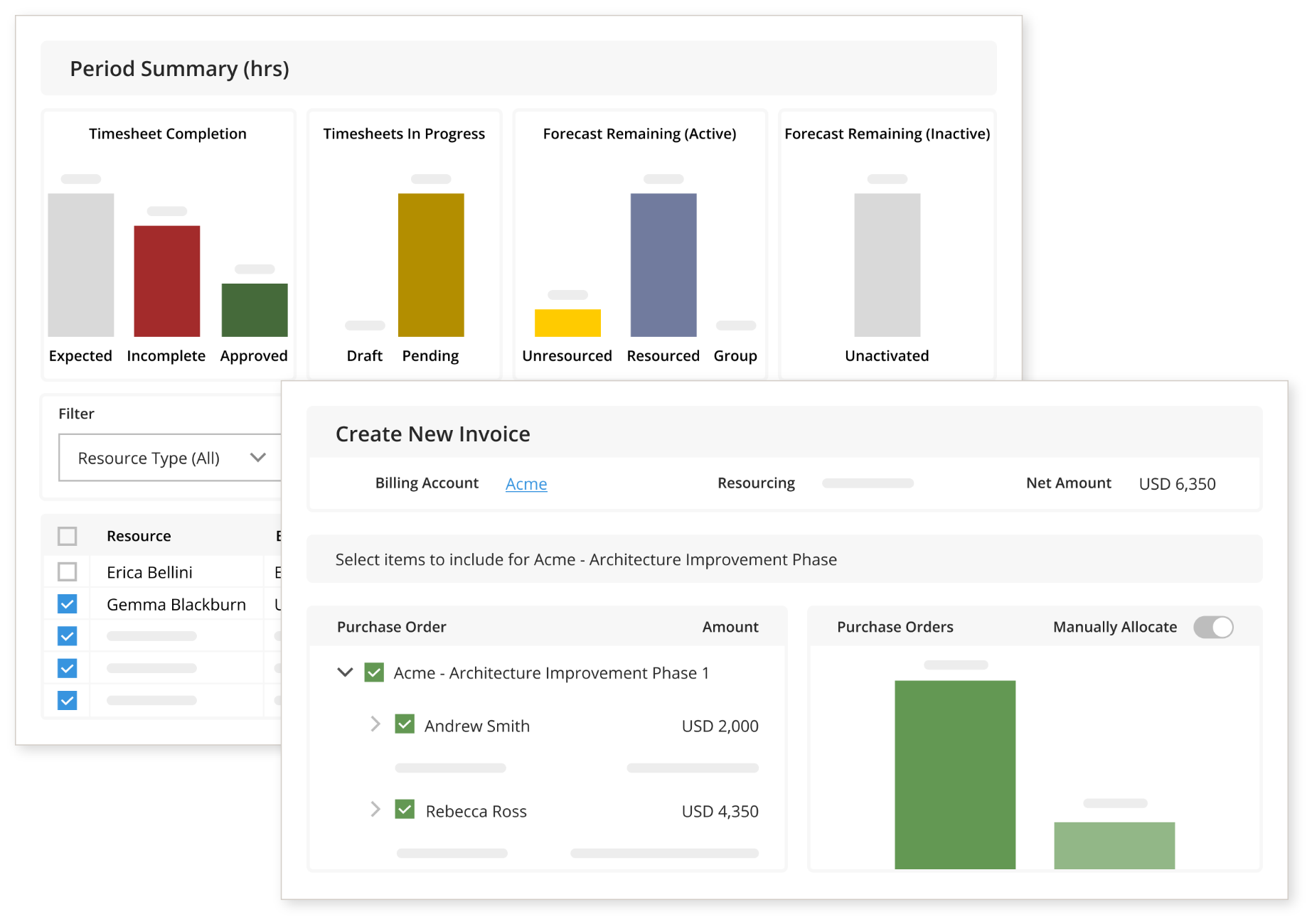Expand the Andrew Smith row
Image resolution: width=1312 pixels, height=924 pixels.
coord(375,724)
